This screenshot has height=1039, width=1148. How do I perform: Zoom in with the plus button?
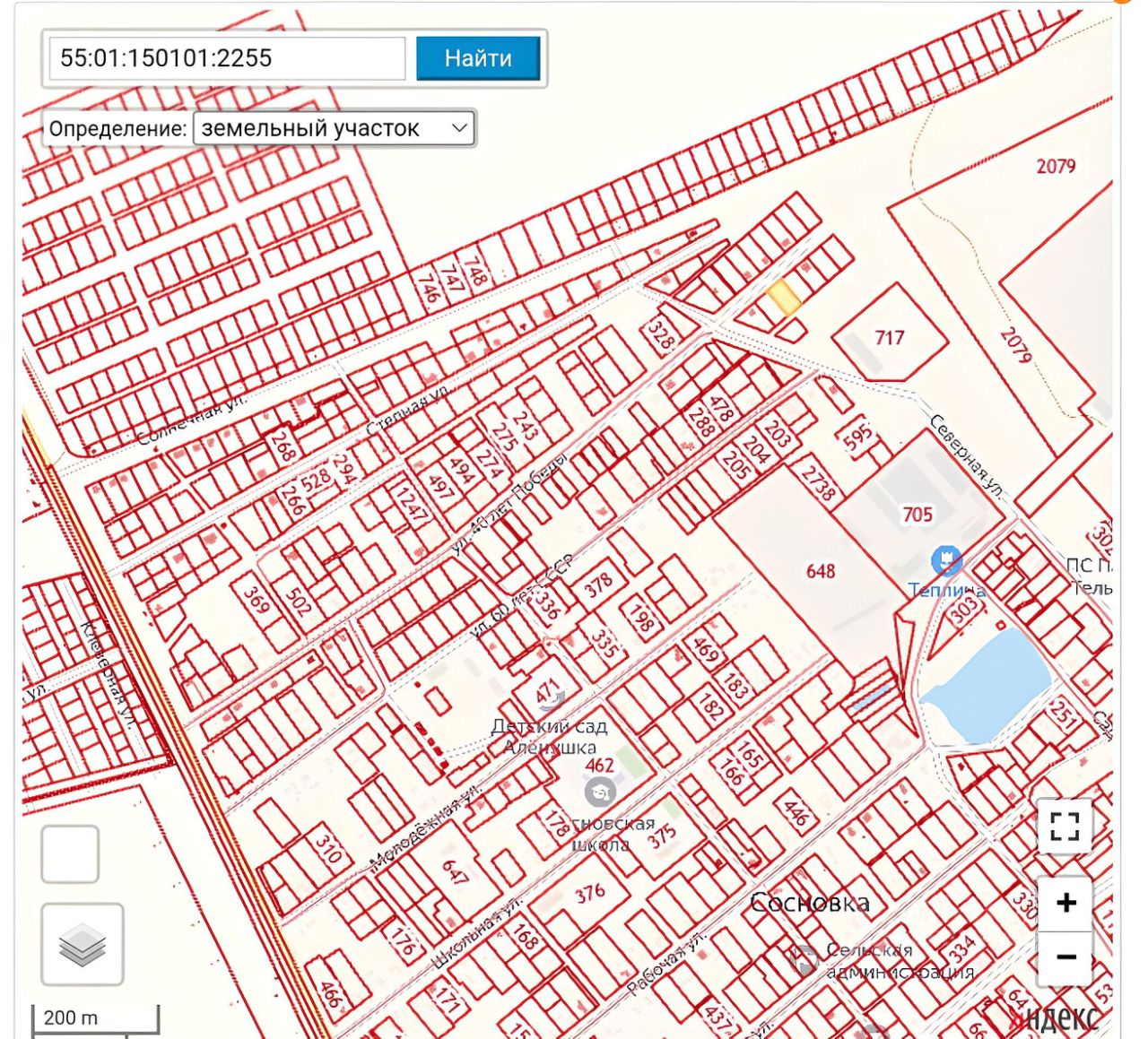coord(1065,903)
